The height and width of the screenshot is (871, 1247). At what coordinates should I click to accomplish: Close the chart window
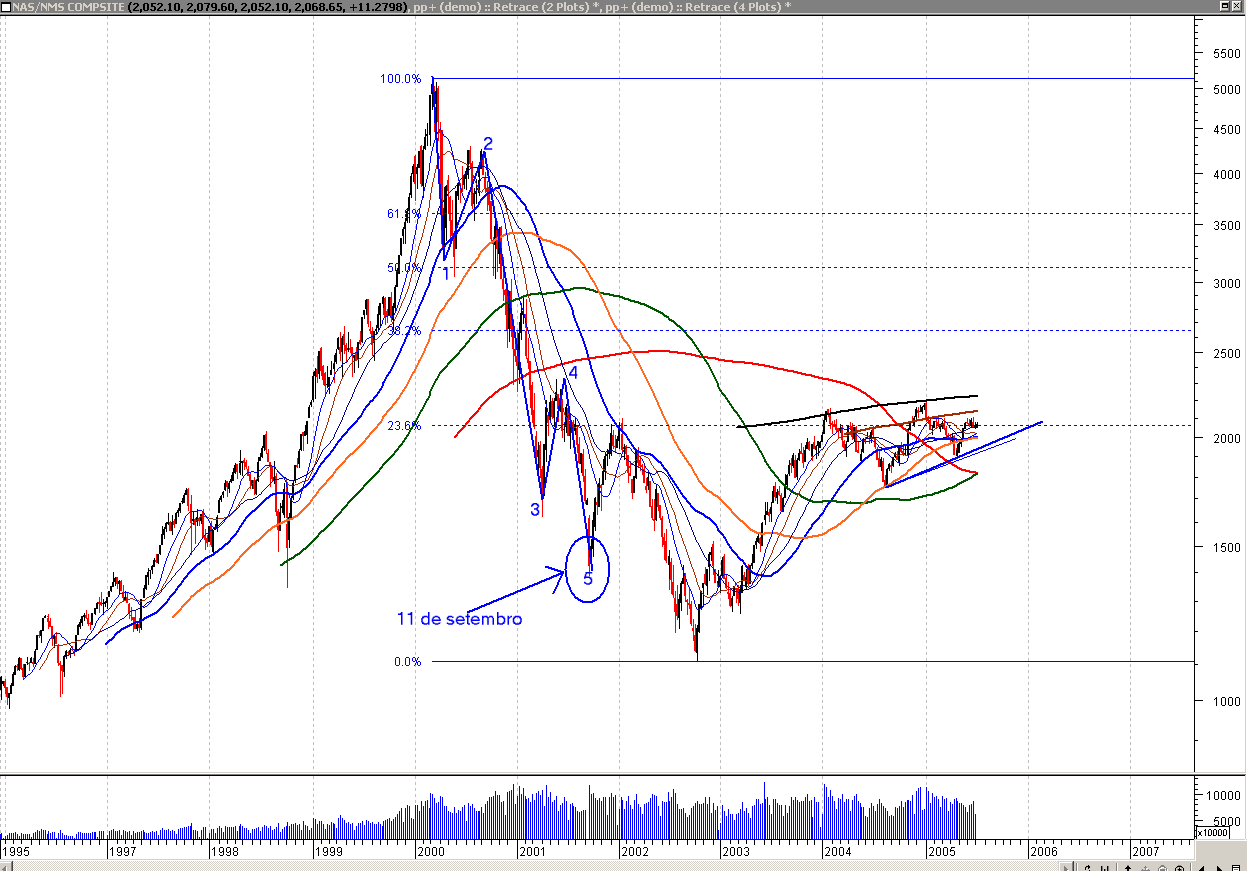(x=1237, y=6)
